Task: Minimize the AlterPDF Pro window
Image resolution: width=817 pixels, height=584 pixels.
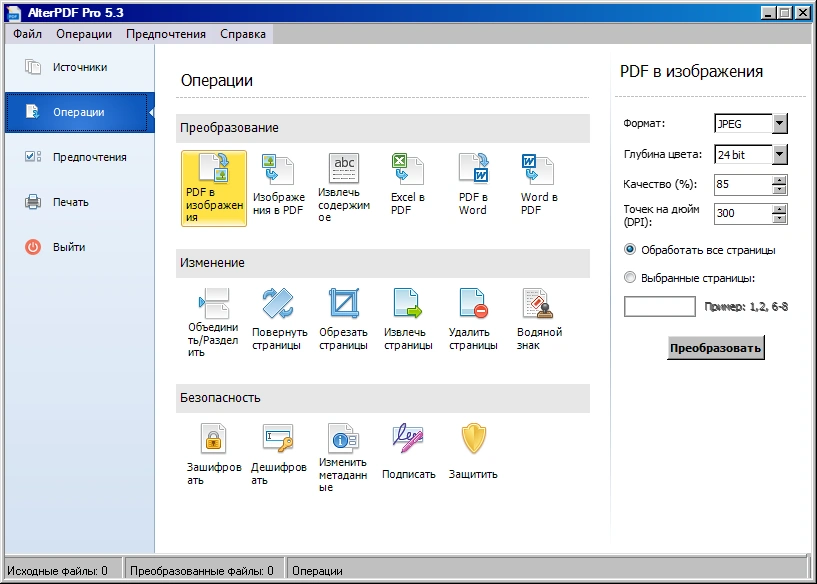Action: tap(768, 13)
